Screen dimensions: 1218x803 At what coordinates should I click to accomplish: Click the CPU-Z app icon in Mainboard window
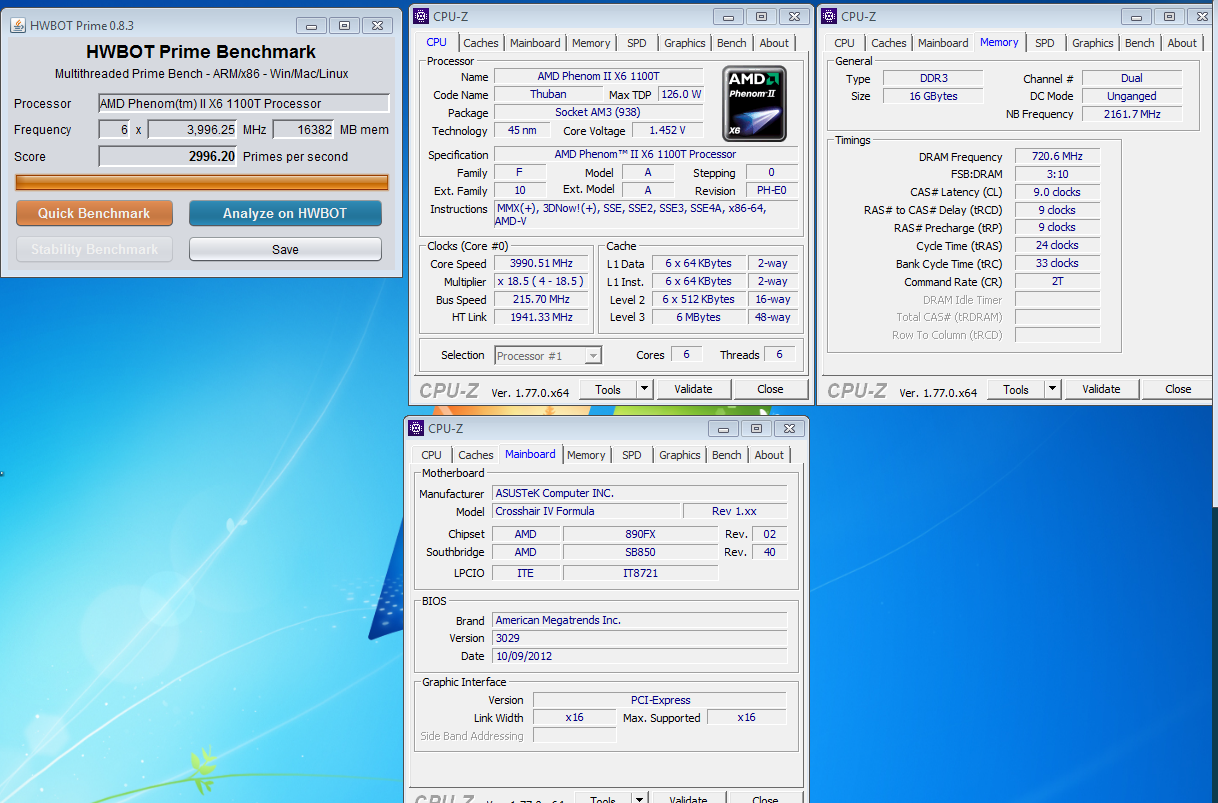click(417, 428)
